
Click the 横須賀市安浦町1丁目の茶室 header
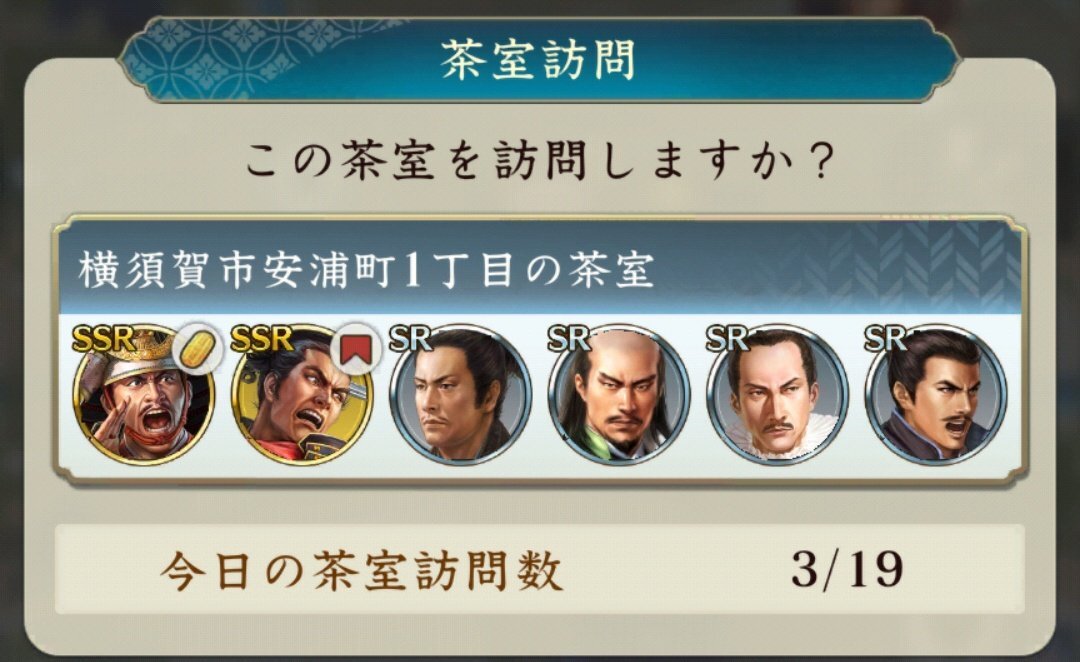366,269
